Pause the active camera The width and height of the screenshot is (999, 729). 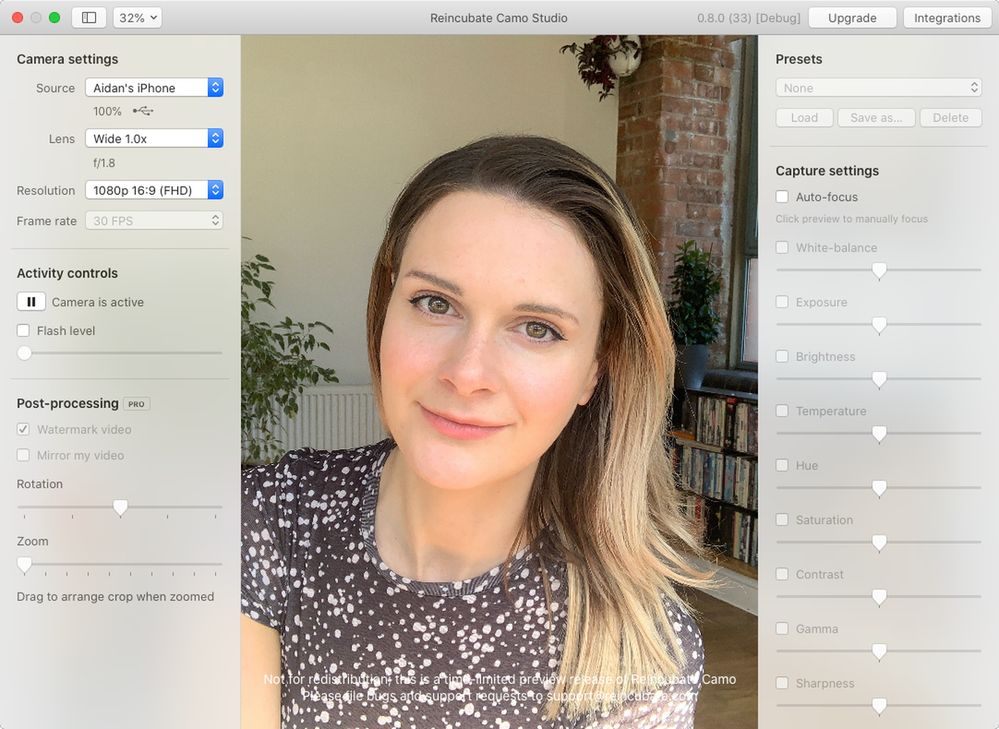click(31, 302)
